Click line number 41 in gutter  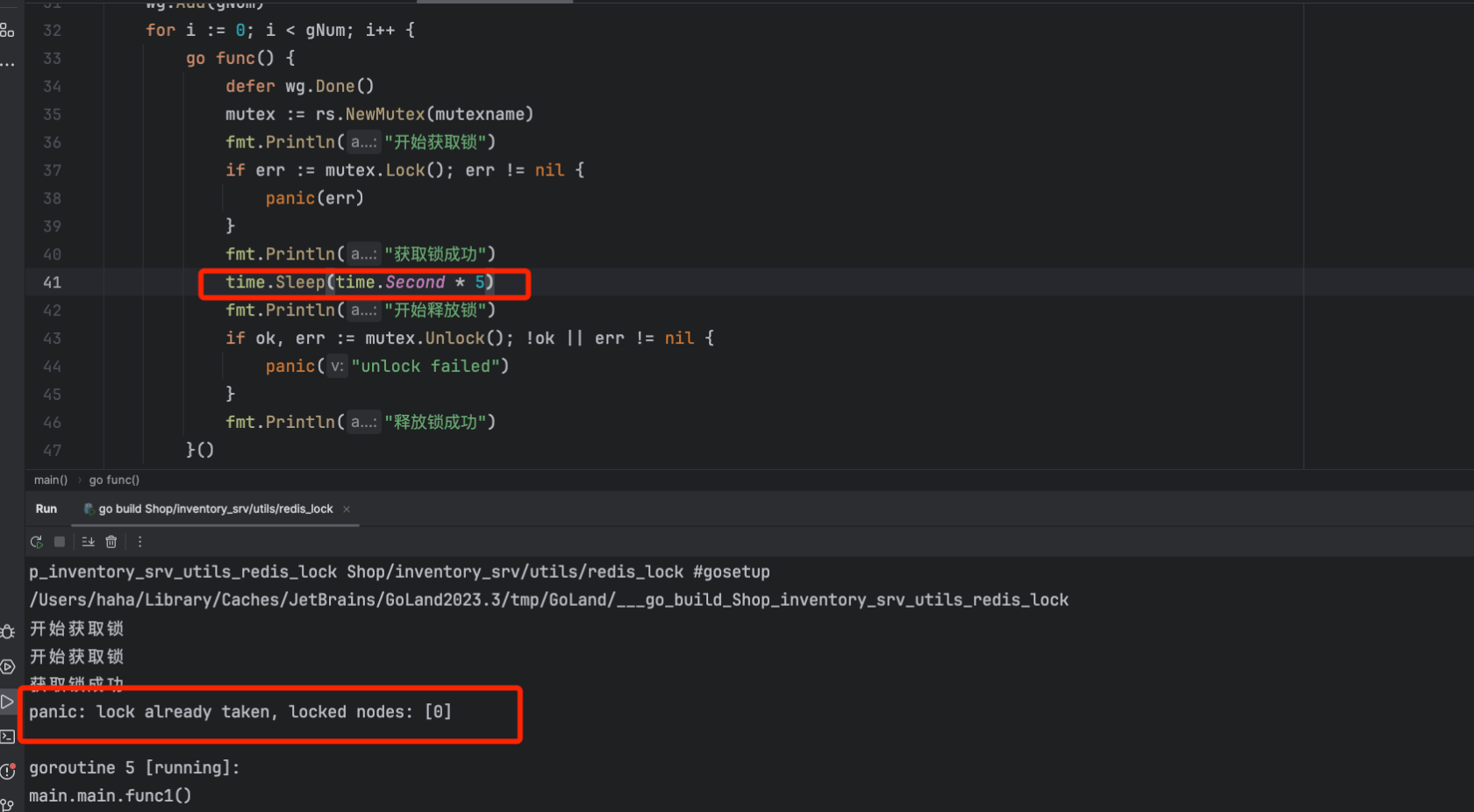pos(53,282)
